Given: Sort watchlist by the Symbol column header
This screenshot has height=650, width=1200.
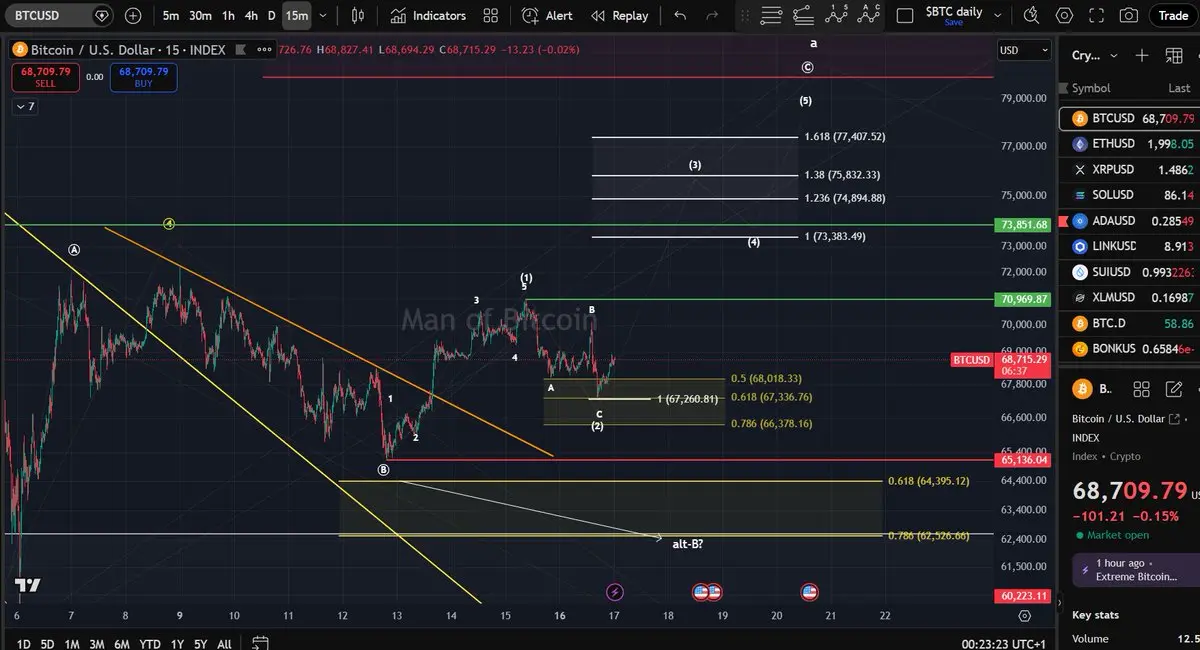Looking at the screenshot, I should (x=1091, y=88).
